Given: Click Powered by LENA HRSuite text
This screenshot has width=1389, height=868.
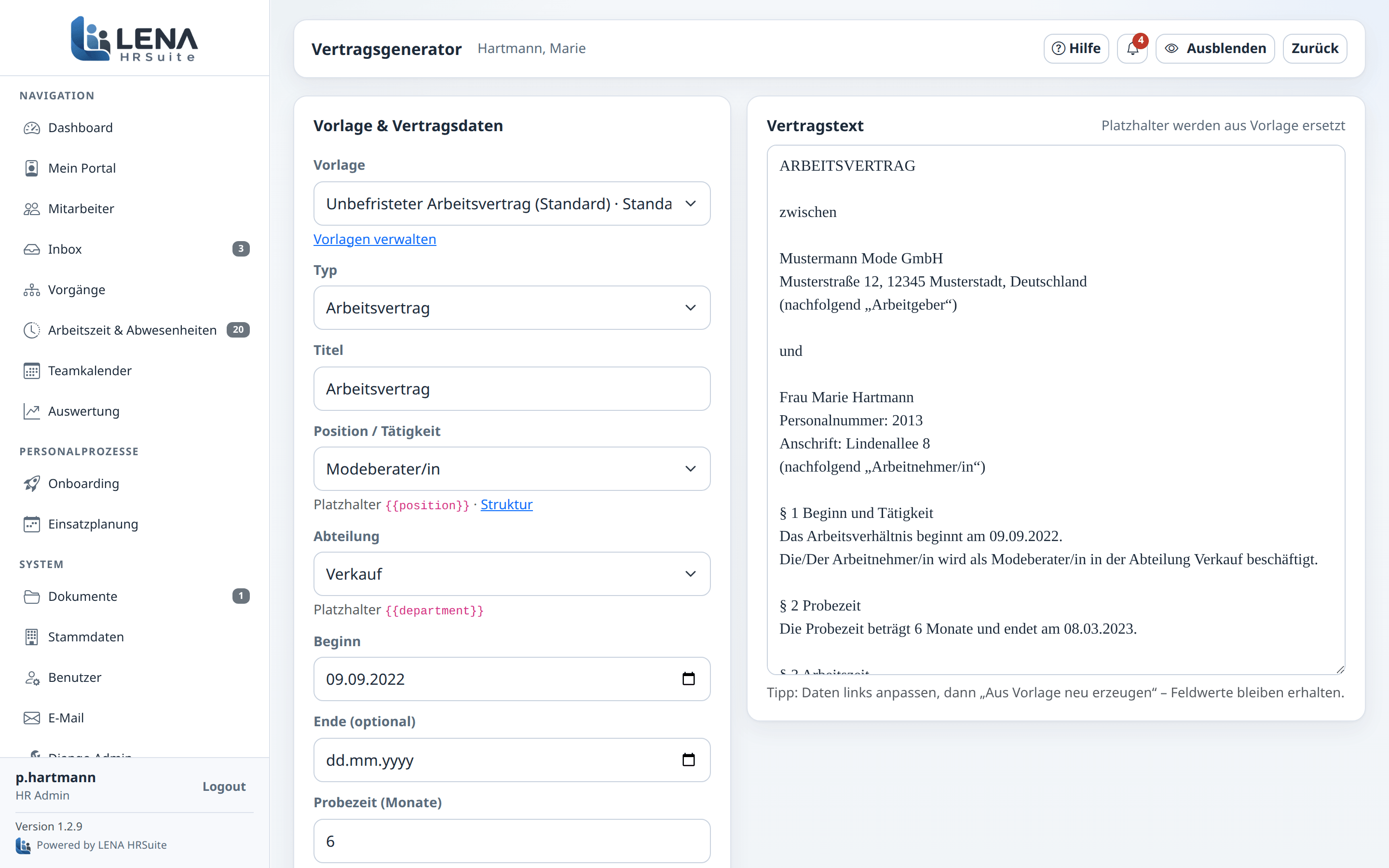Looking at the screenshot, I should pos(102,845).
